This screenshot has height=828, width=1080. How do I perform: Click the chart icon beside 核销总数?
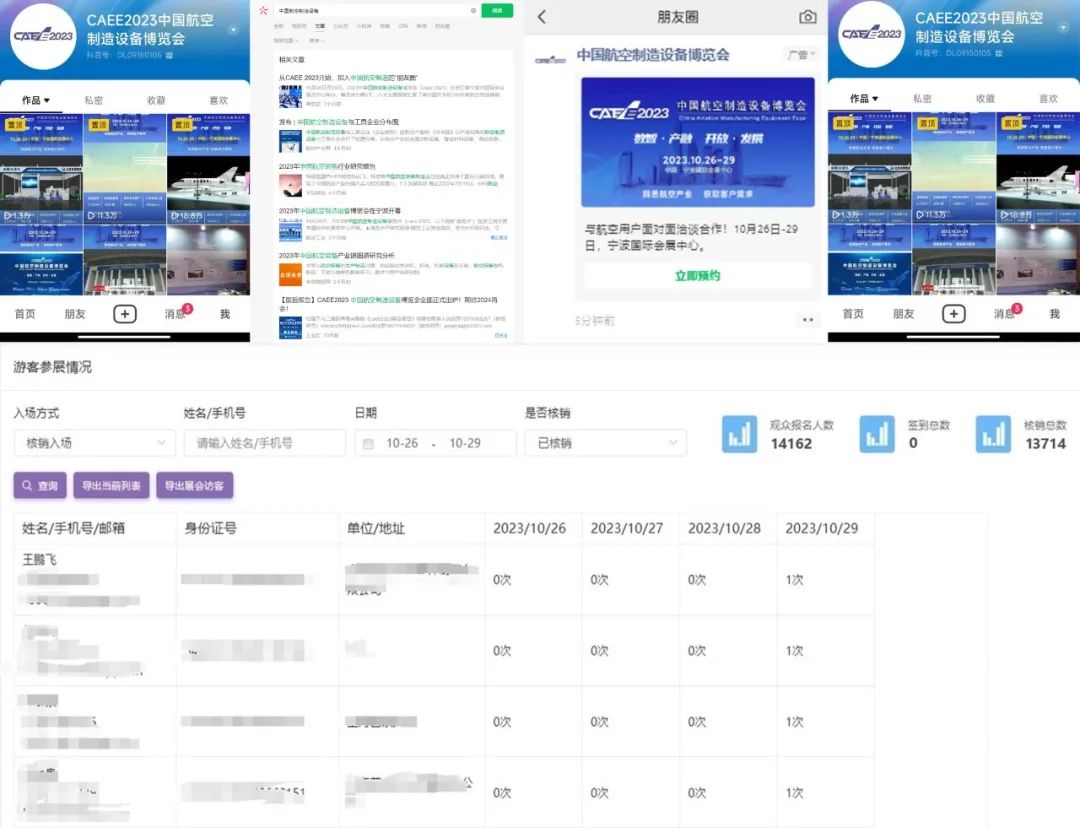click(993, 434)
